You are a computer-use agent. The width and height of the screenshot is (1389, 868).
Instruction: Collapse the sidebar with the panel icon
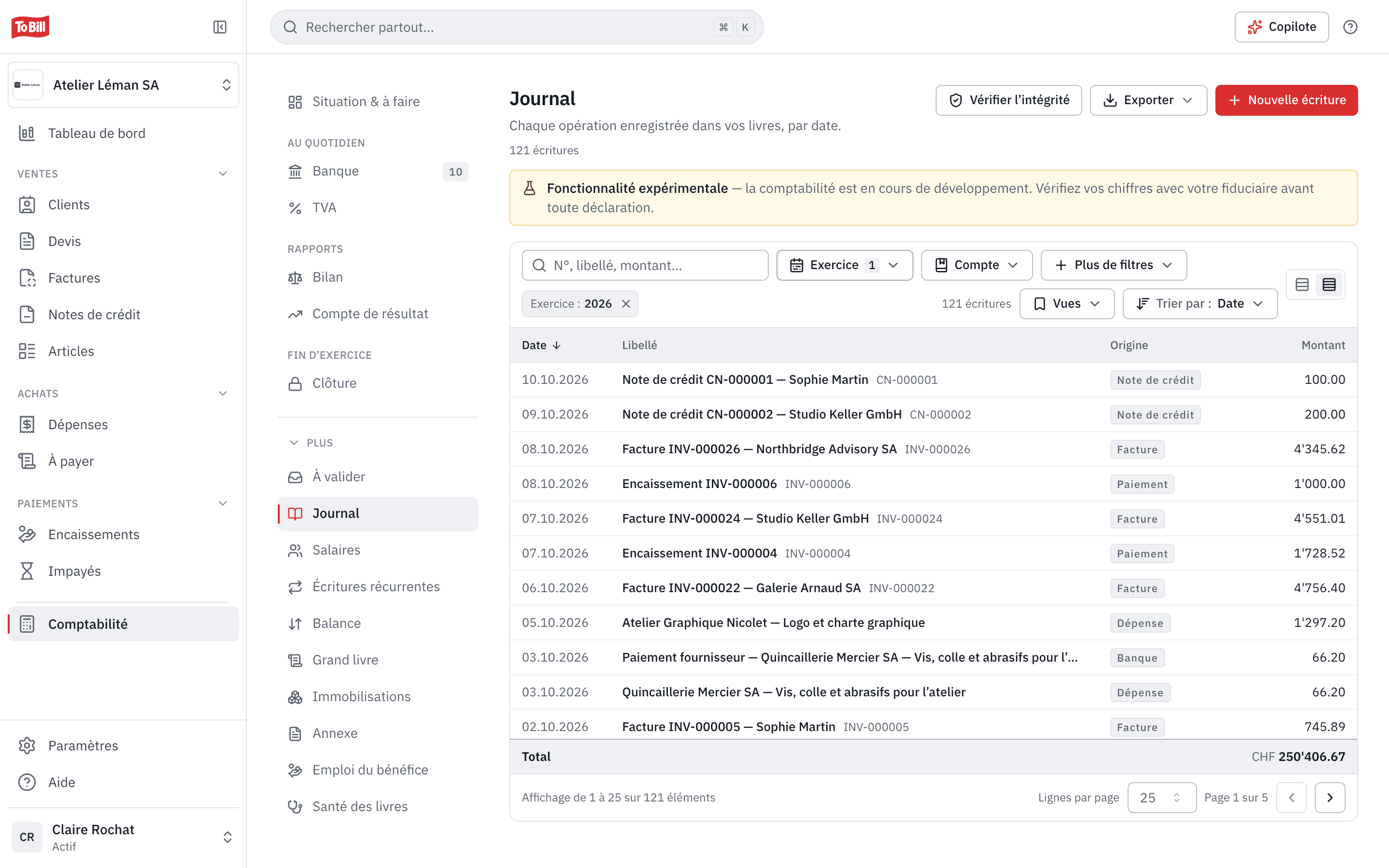tap(220, 27)
